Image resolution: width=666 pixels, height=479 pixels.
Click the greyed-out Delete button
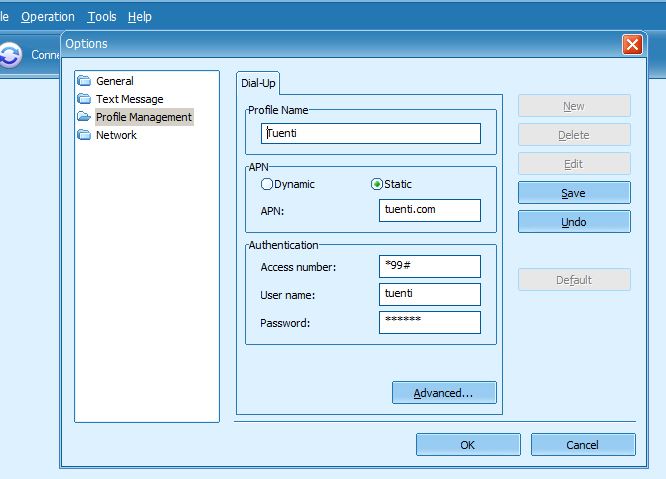click(x=574, y=135)
